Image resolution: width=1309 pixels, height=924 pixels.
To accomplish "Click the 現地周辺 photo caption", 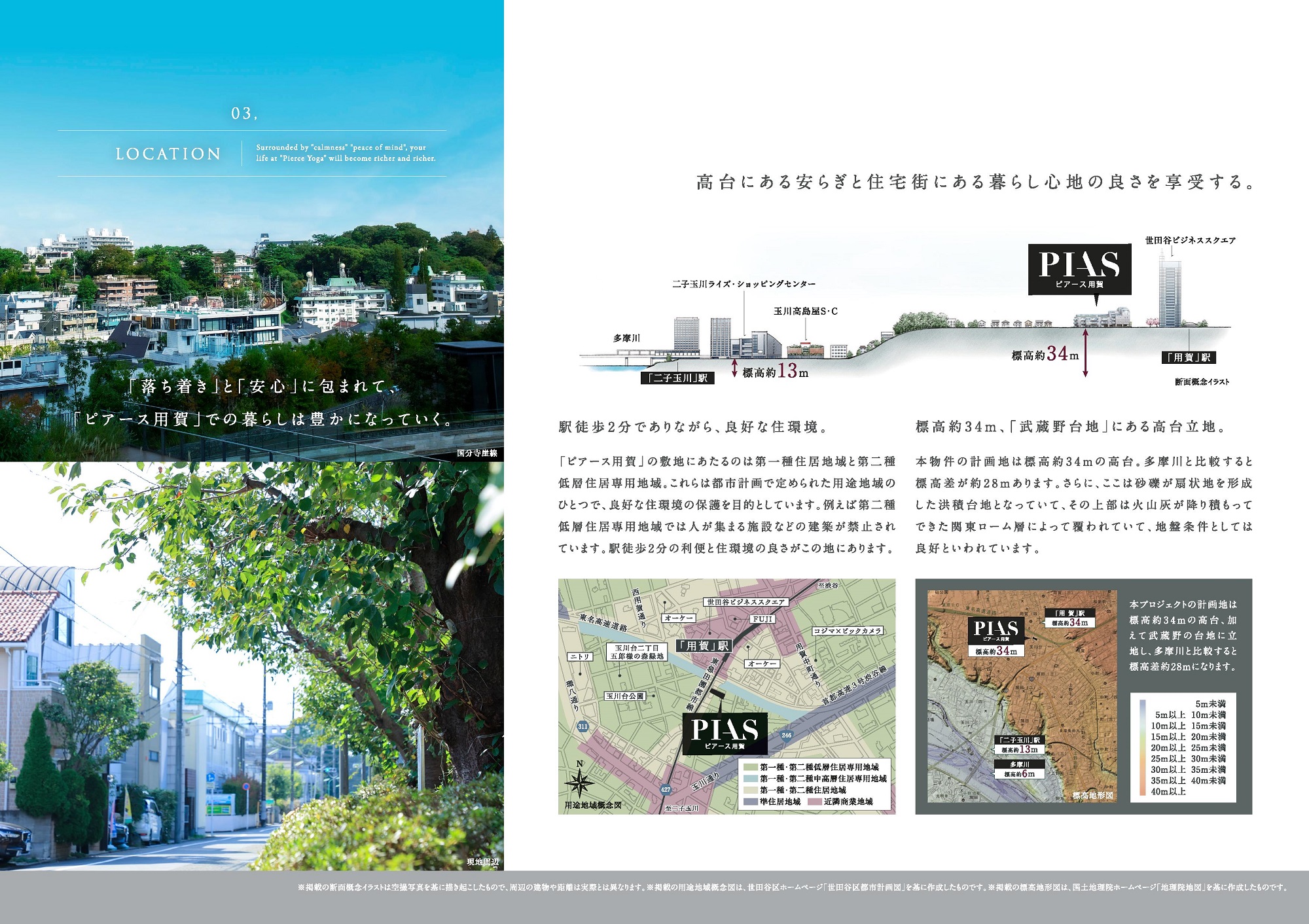I will coord(482,862).
